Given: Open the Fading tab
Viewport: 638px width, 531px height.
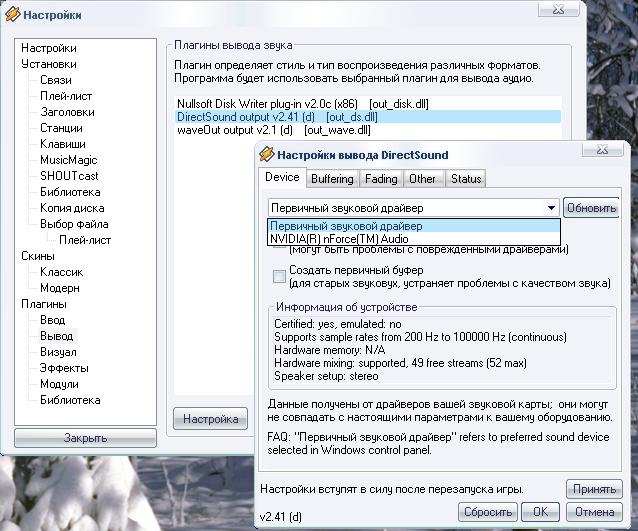Looking at the screenshot, I should 380,179.
